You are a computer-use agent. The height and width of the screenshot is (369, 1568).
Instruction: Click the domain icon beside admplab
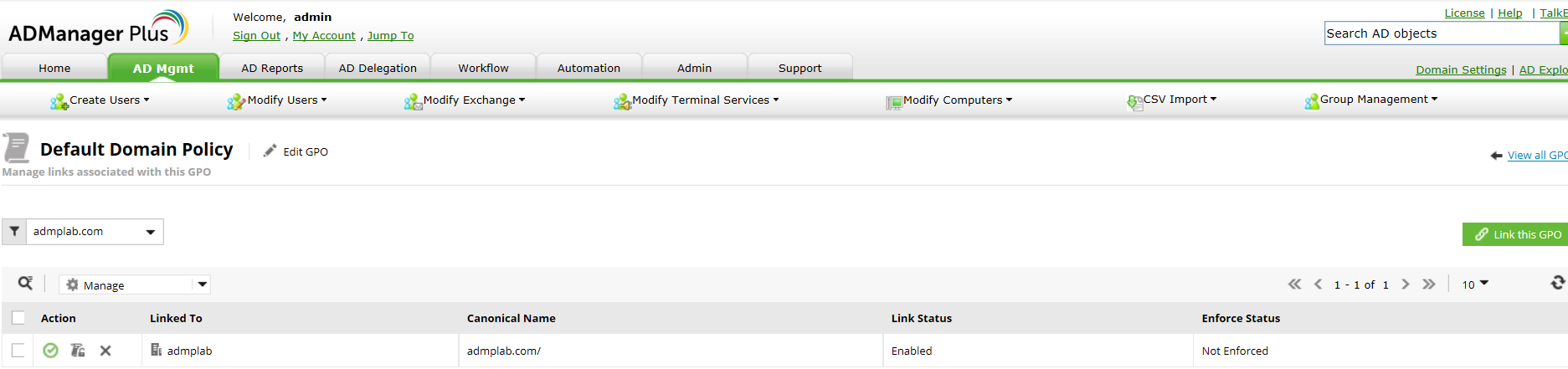coord(157,350)
